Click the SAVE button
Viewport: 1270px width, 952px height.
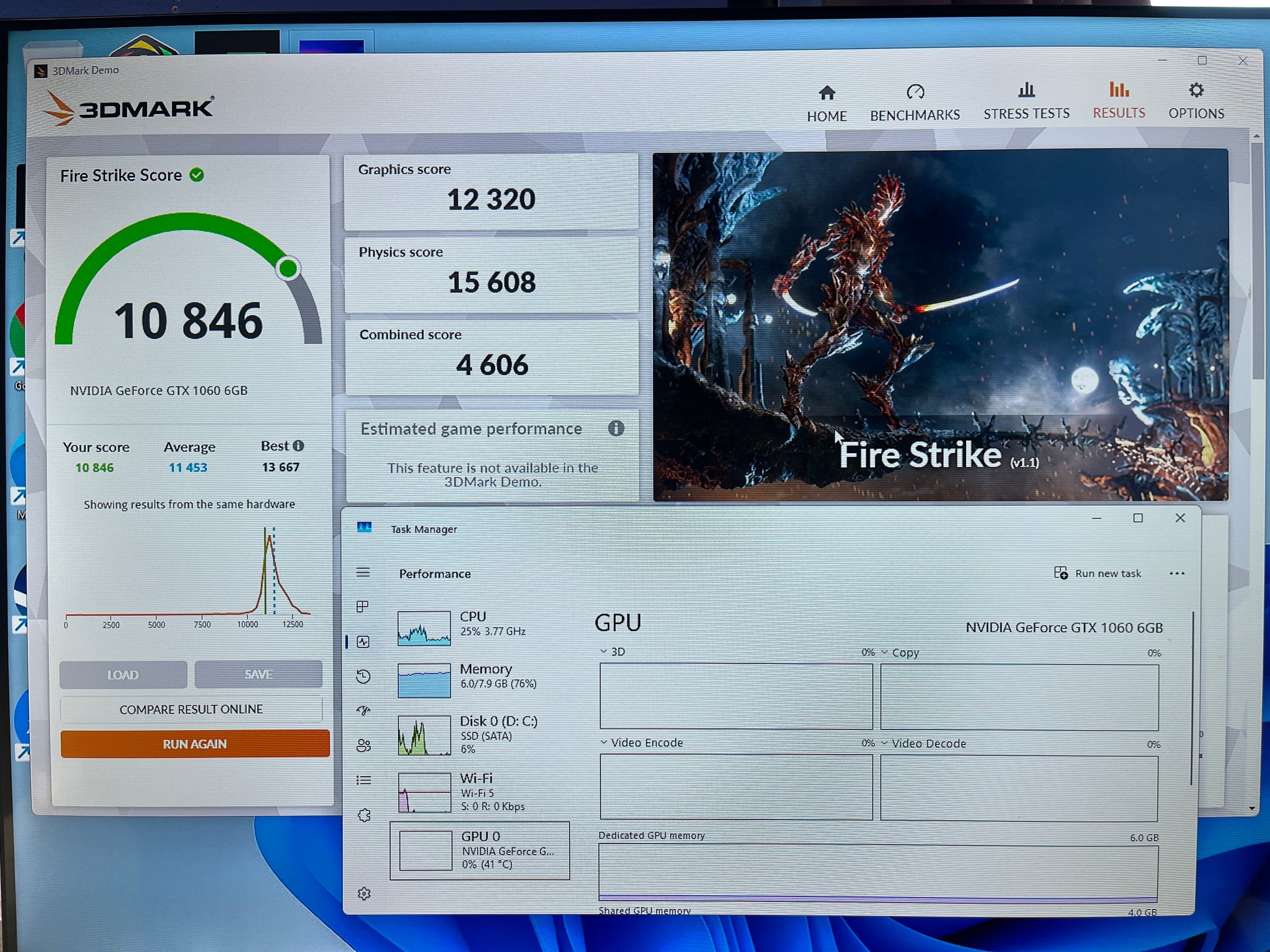point(258,674)
